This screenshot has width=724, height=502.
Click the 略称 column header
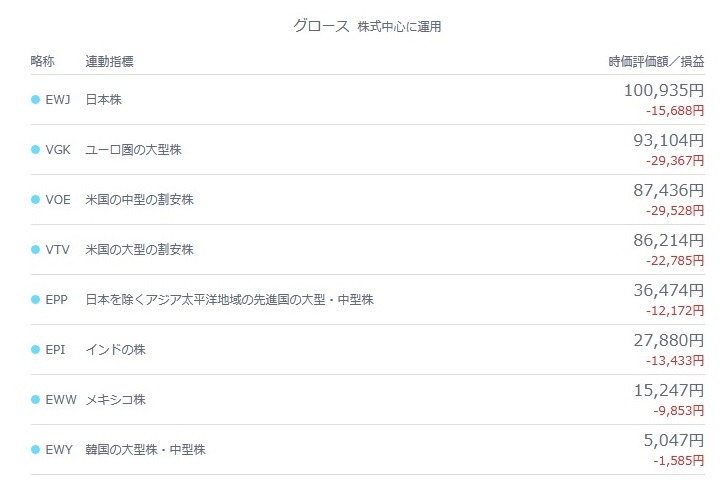click(x=43, y=62)
